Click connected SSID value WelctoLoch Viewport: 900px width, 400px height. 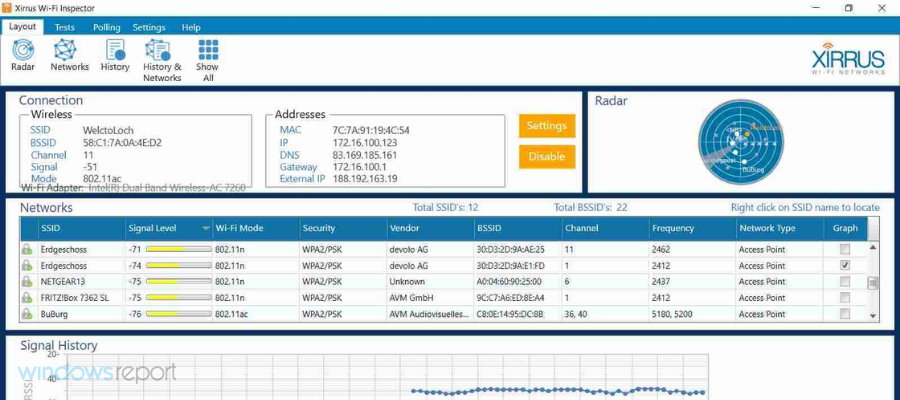(x=108, y=130)
